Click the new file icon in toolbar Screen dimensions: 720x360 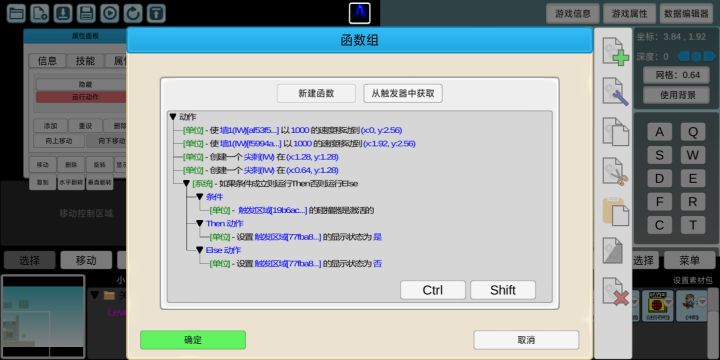pyautogui.click(x=39, y=13)
